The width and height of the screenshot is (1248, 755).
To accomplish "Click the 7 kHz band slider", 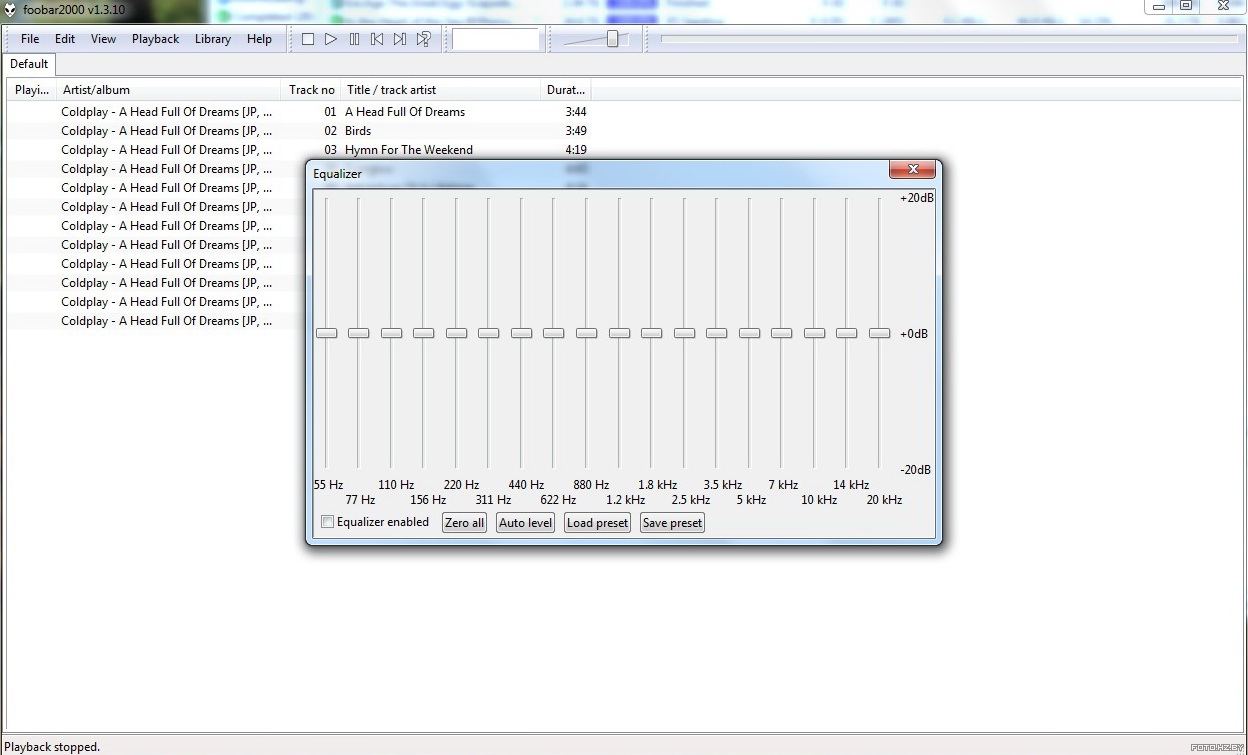I will point(781,333).
